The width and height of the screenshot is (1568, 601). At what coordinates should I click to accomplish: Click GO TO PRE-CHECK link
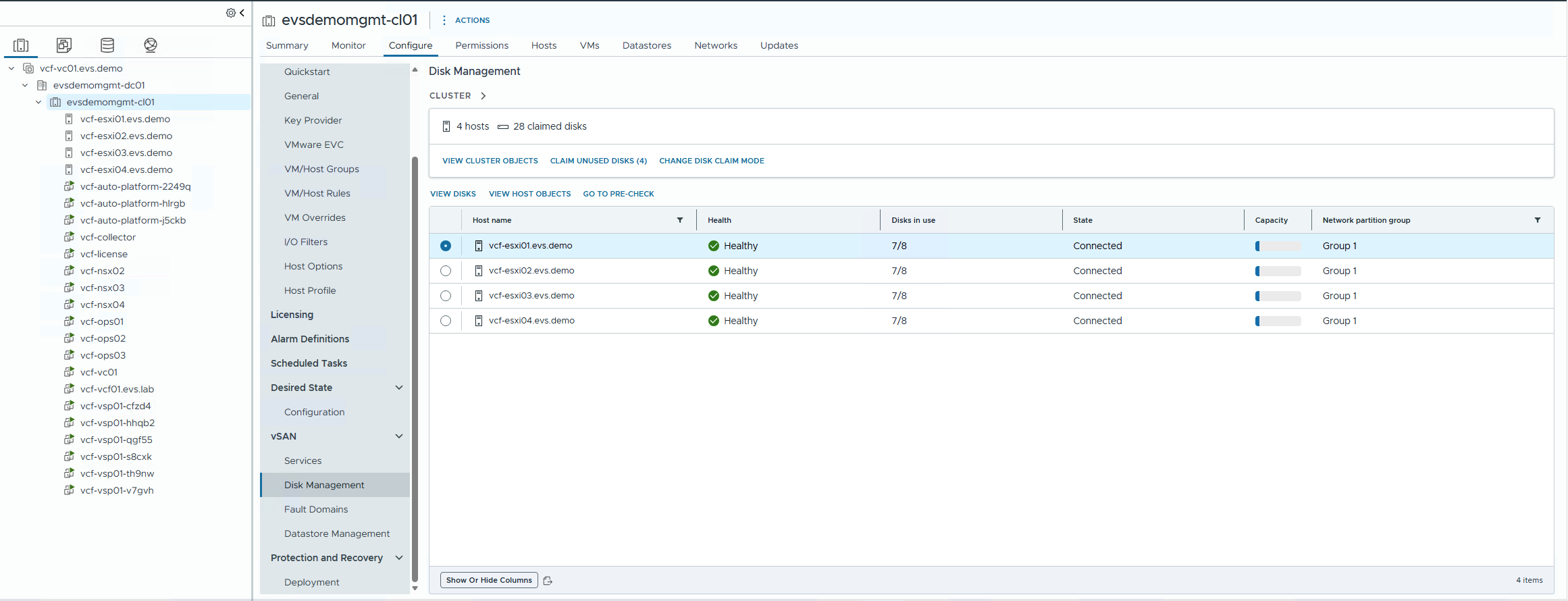point(619,194)
